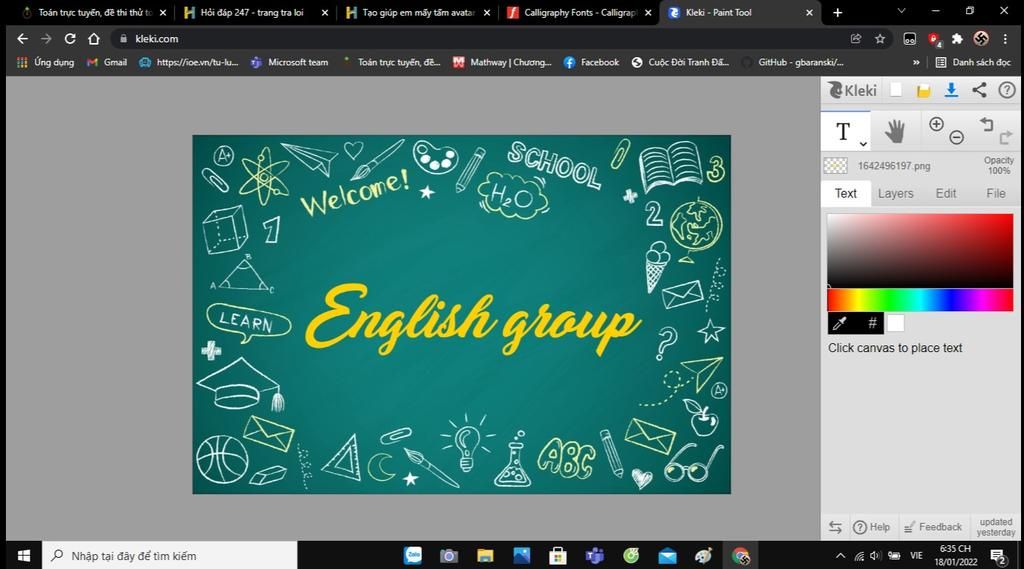Open the tab search chevron
Viewport: 1024px width, 569px height.
pos(901,11)
